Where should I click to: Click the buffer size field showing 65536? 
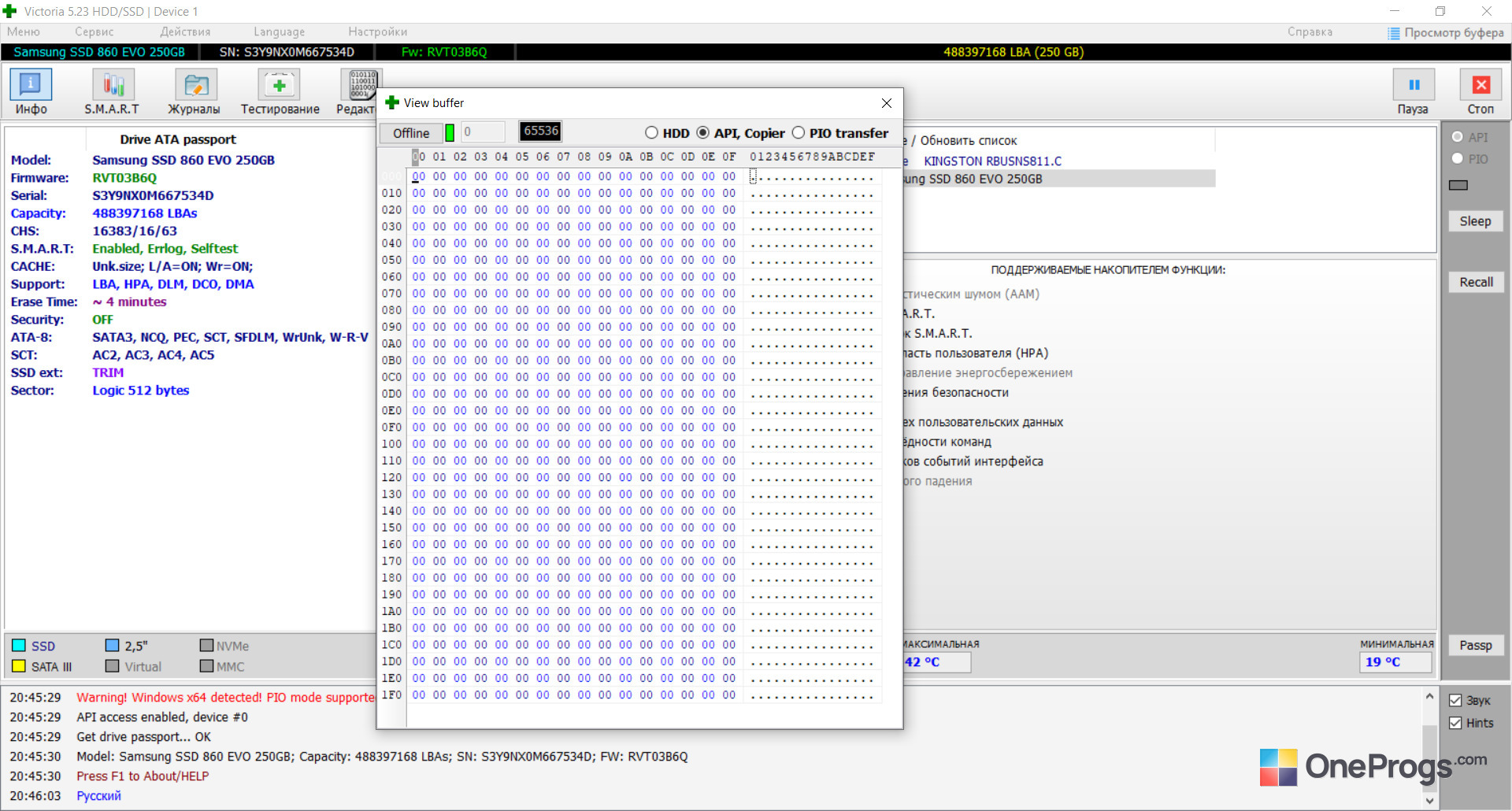541,131
